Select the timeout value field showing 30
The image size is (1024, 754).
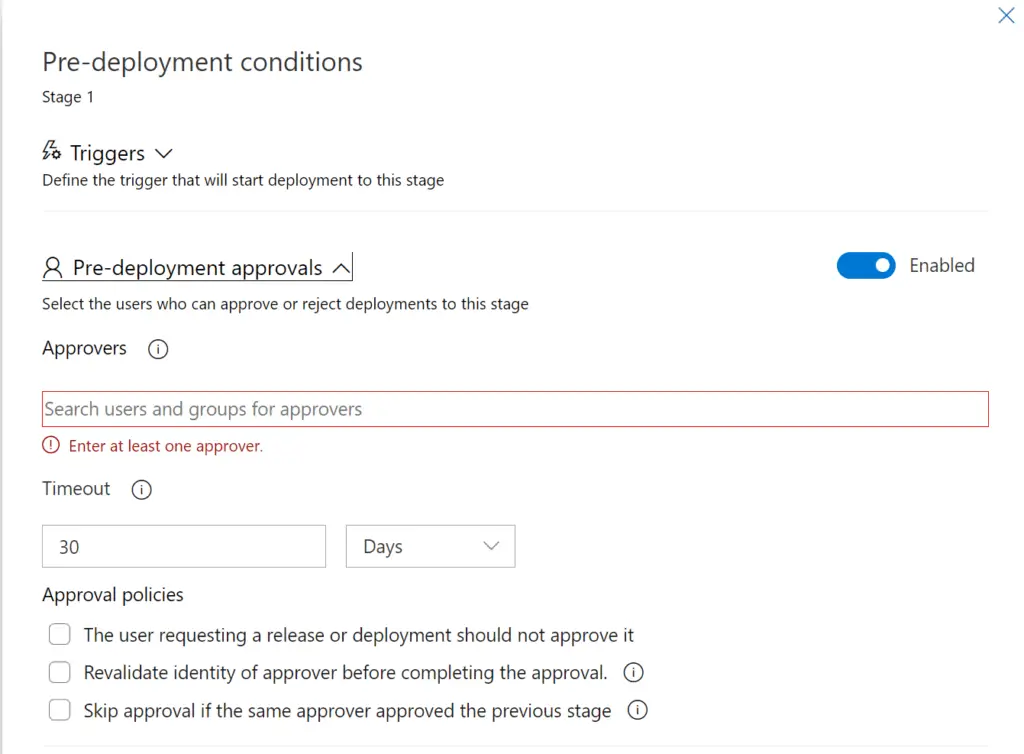click(183, 546)
